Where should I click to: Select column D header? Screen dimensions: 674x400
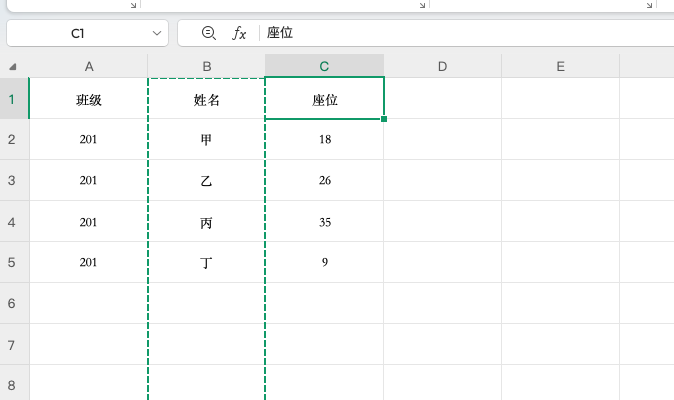point(442,67)
